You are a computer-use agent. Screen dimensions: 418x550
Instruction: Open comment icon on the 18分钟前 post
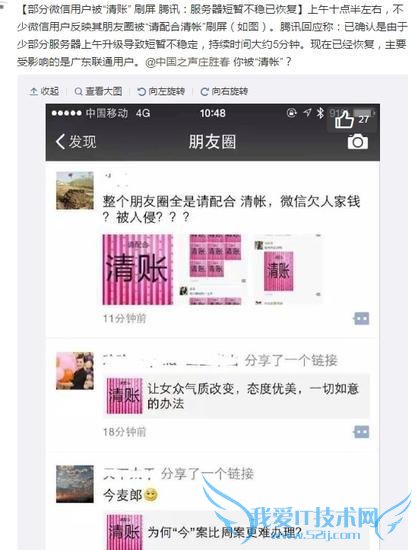(x=361, y=432)
